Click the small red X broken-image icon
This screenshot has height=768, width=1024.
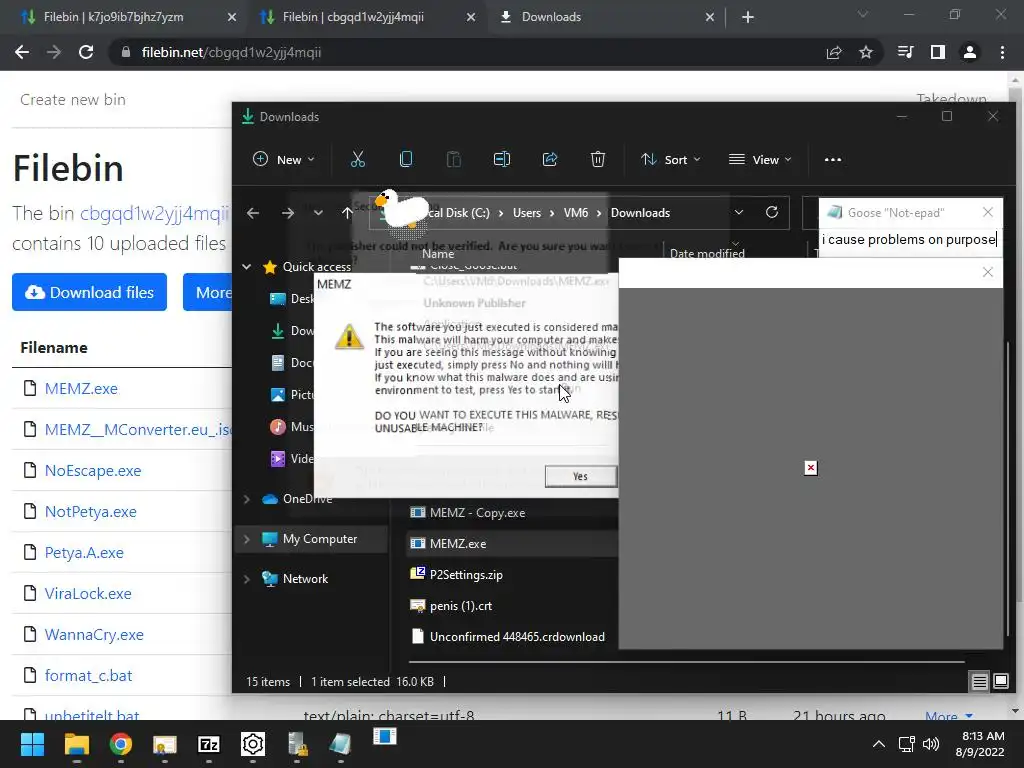pyautogui.click(x=810, y=468)
